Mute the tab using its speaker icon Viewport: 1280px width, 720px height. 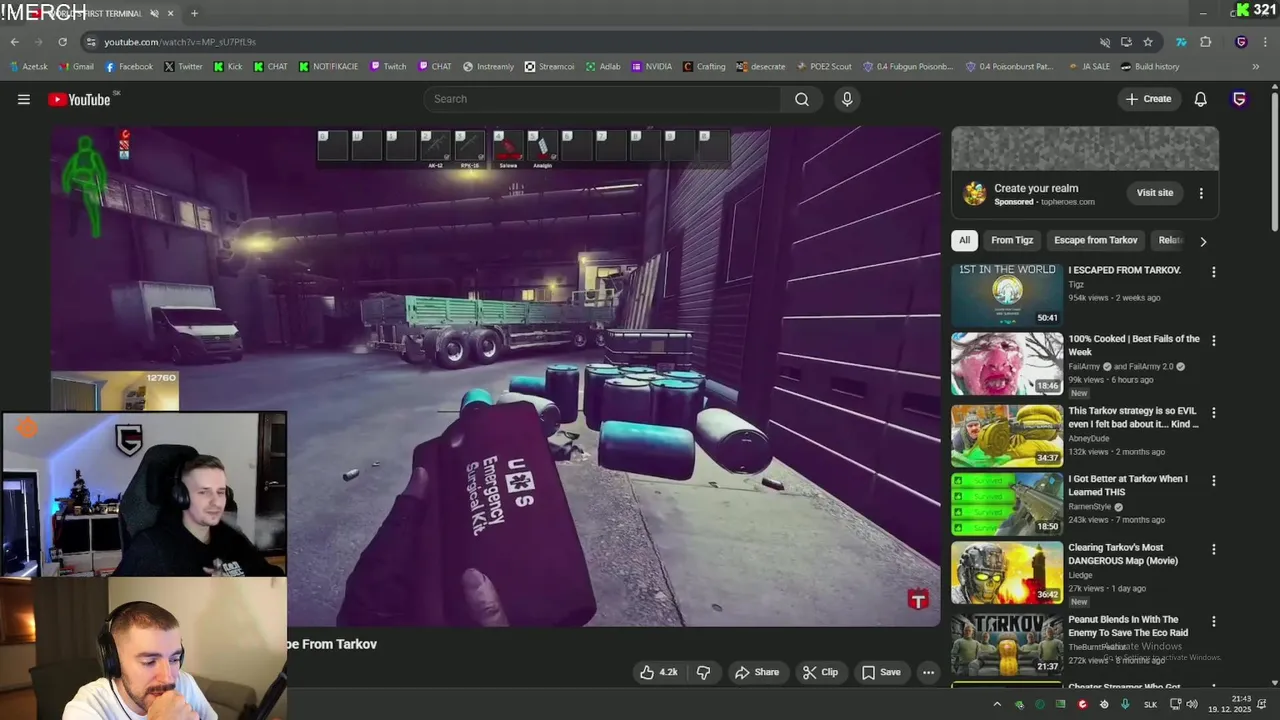click(153, 14)
